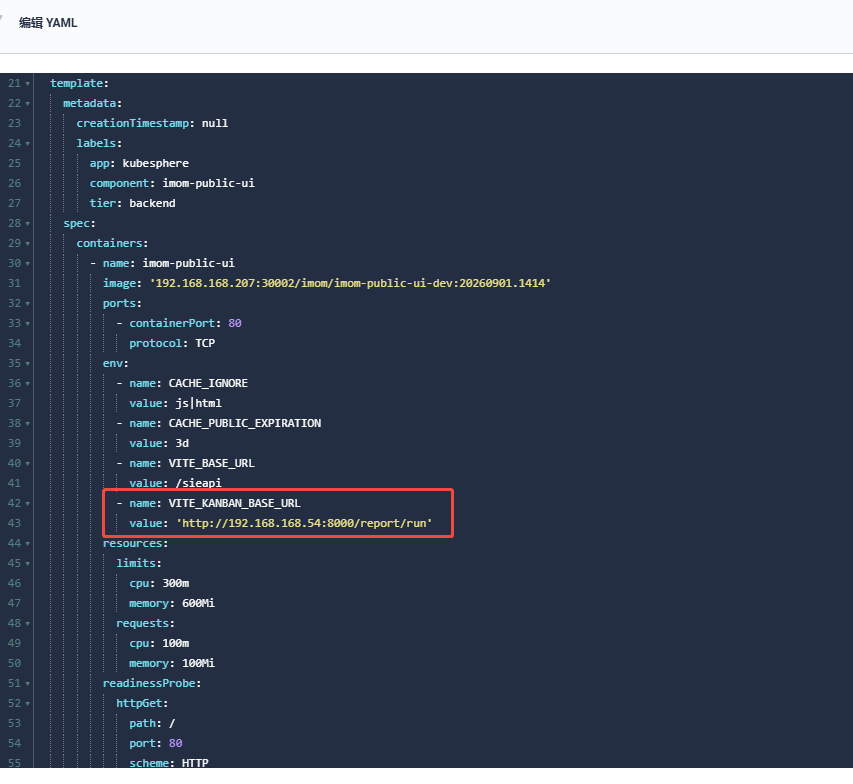Fold the VITE_KANBAN_BASE_URL env entry
The image size is (853, 784).
pos(28,504)
